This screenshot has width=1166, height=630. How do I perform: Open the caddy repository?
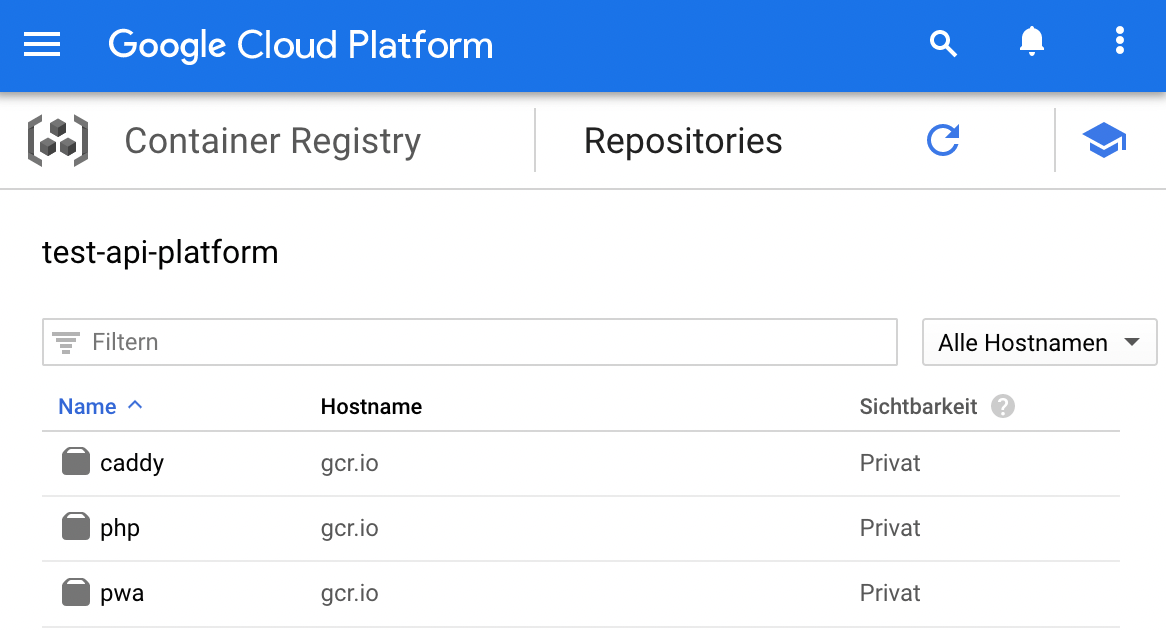pyautogui.click(x=132, y=463)
